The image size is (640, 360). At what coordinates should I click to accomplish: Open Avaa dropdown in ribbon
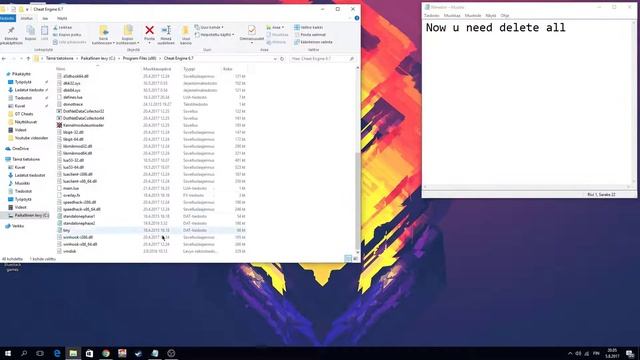275,27
